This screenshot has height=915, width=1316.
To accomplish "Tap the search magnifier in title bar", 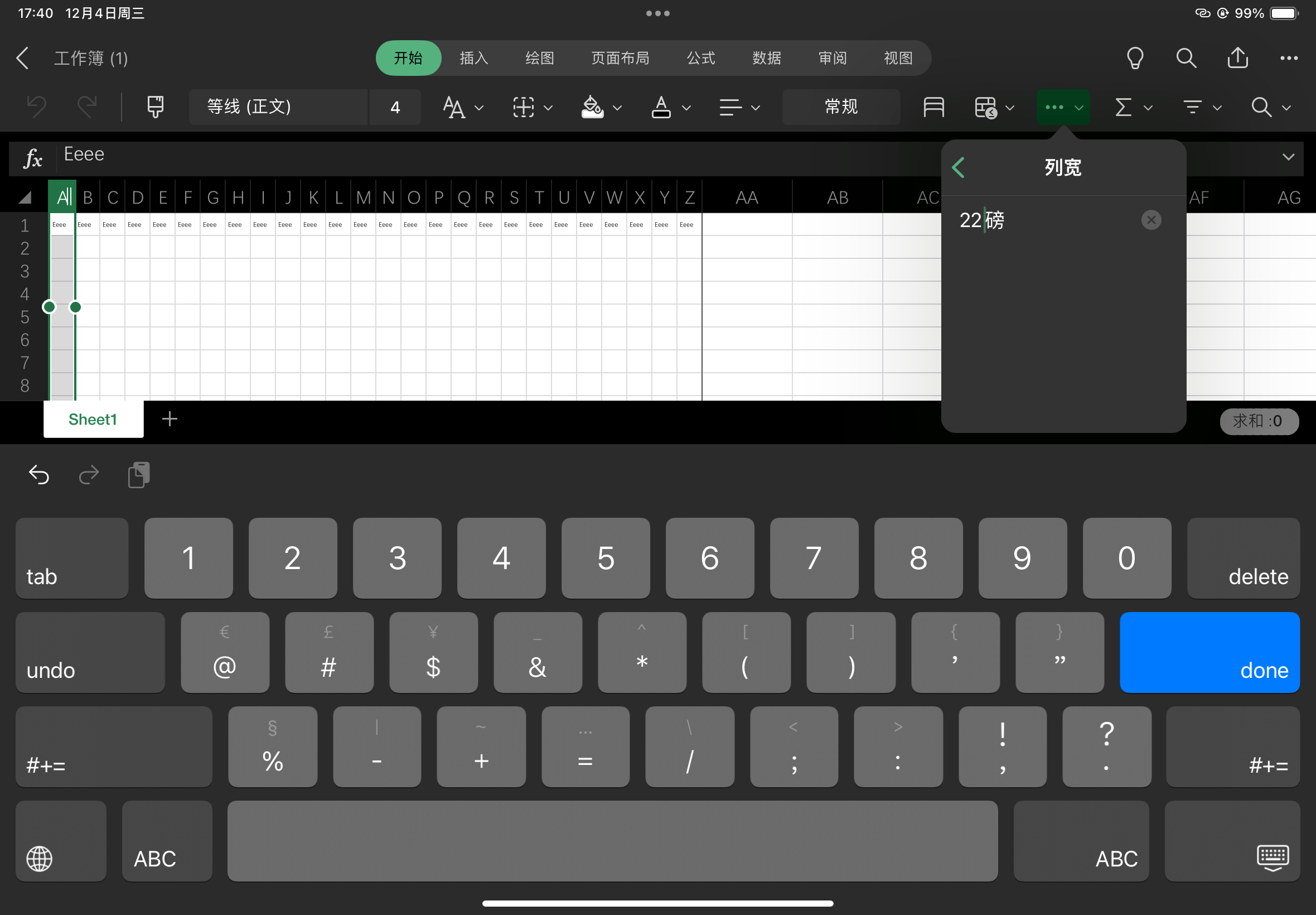I will (1186, 58).
